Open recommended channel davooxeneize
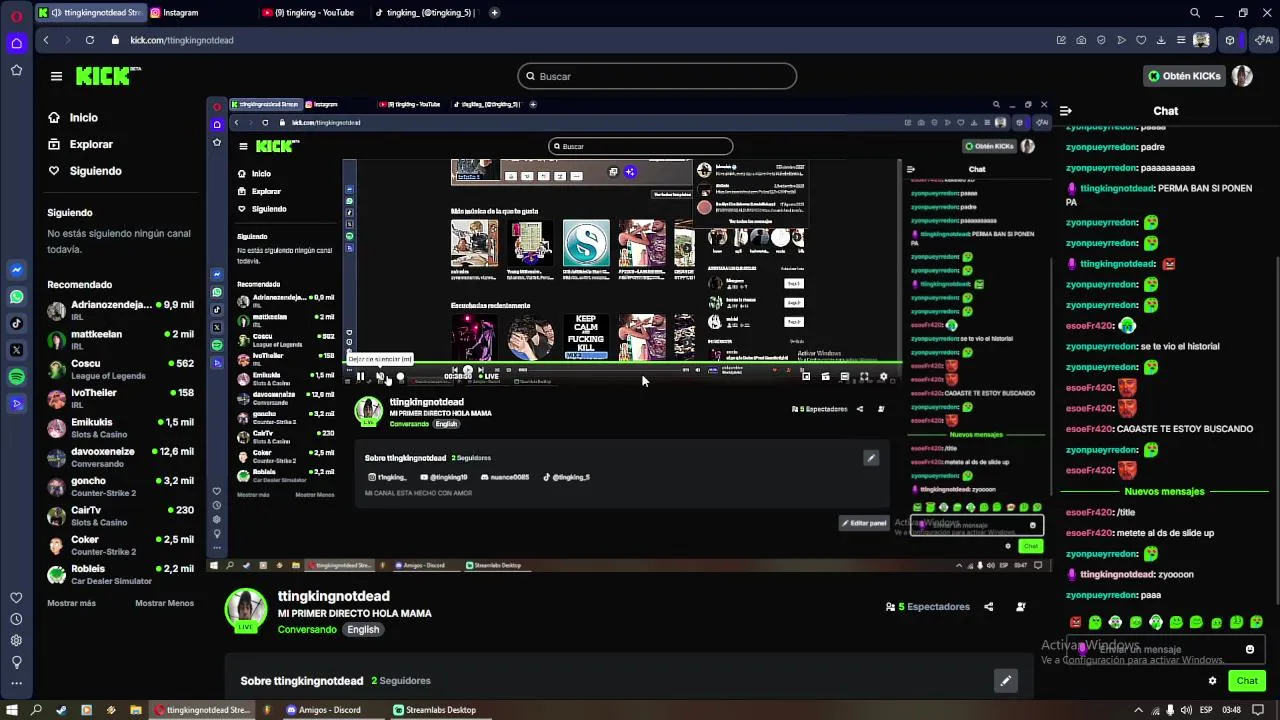Image resolution: width=1280 pixels, height=720 pixels. coord(121,457)
